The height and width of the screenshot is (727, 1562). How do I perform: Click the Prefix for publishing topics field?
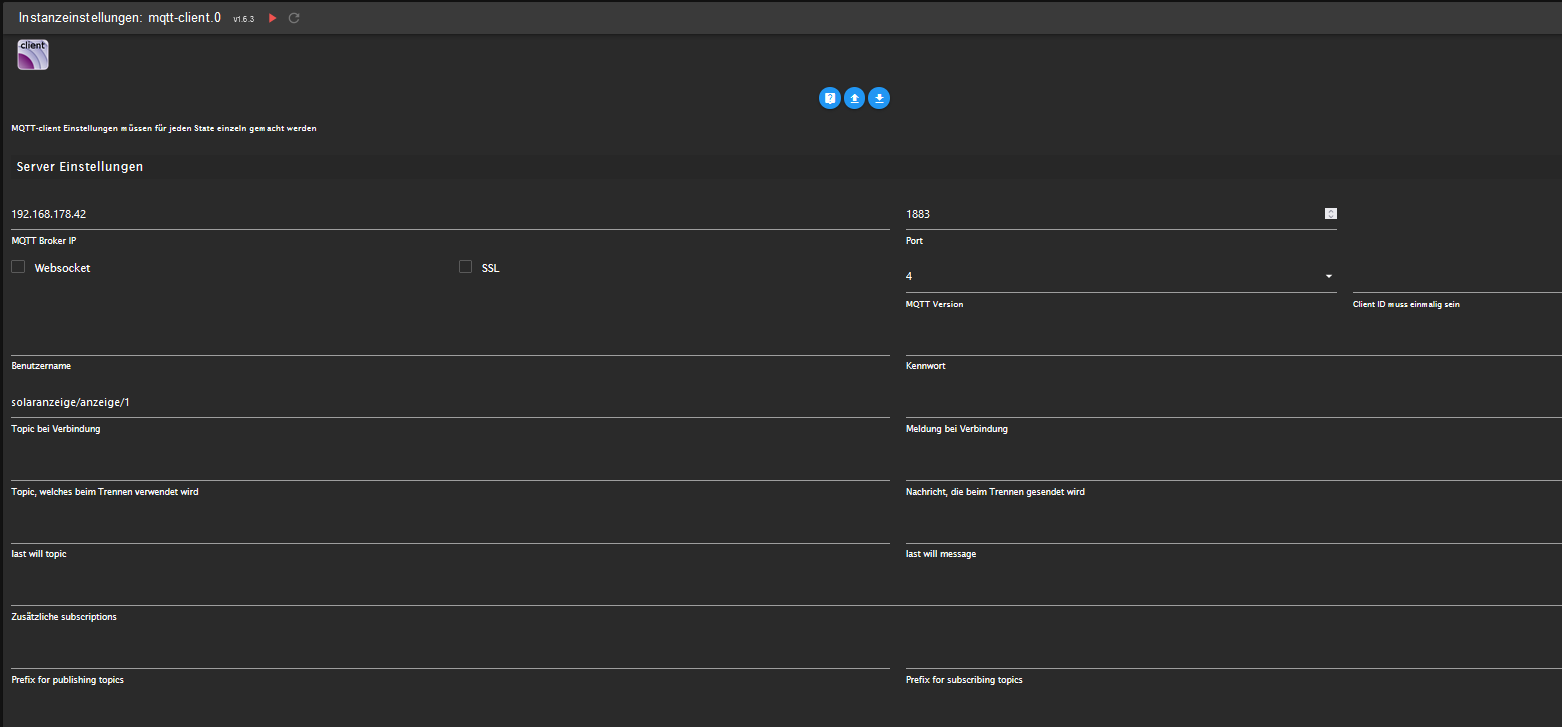[450, 653]
